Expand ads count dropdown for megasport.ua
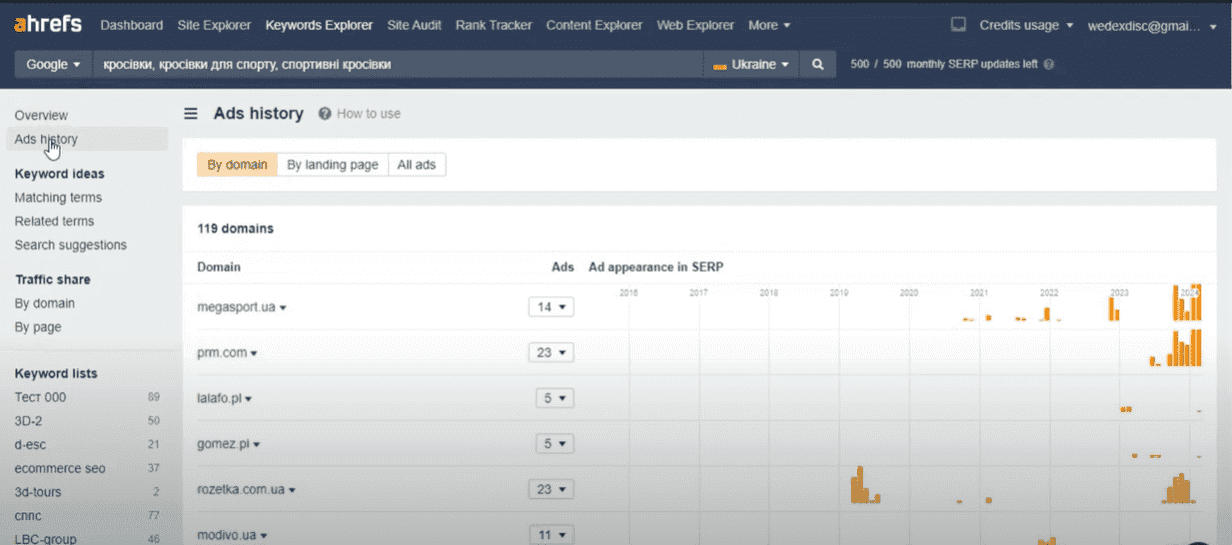 coord(551,307)
